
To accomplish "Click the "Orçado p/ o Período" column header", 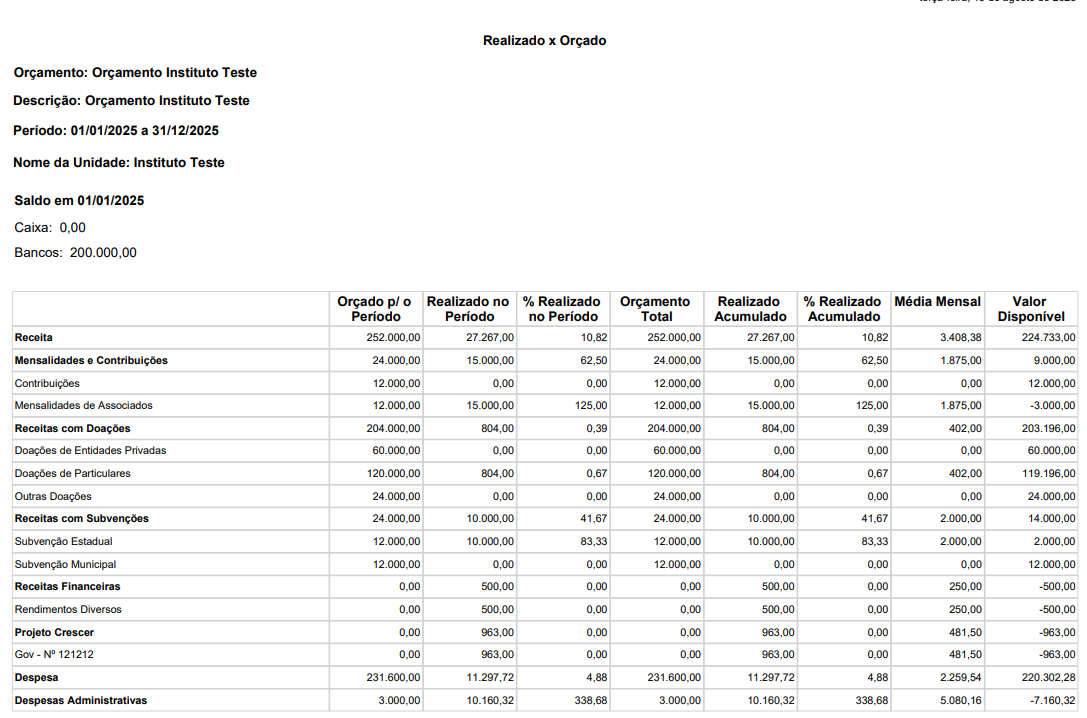I will [x=375, y=309].
